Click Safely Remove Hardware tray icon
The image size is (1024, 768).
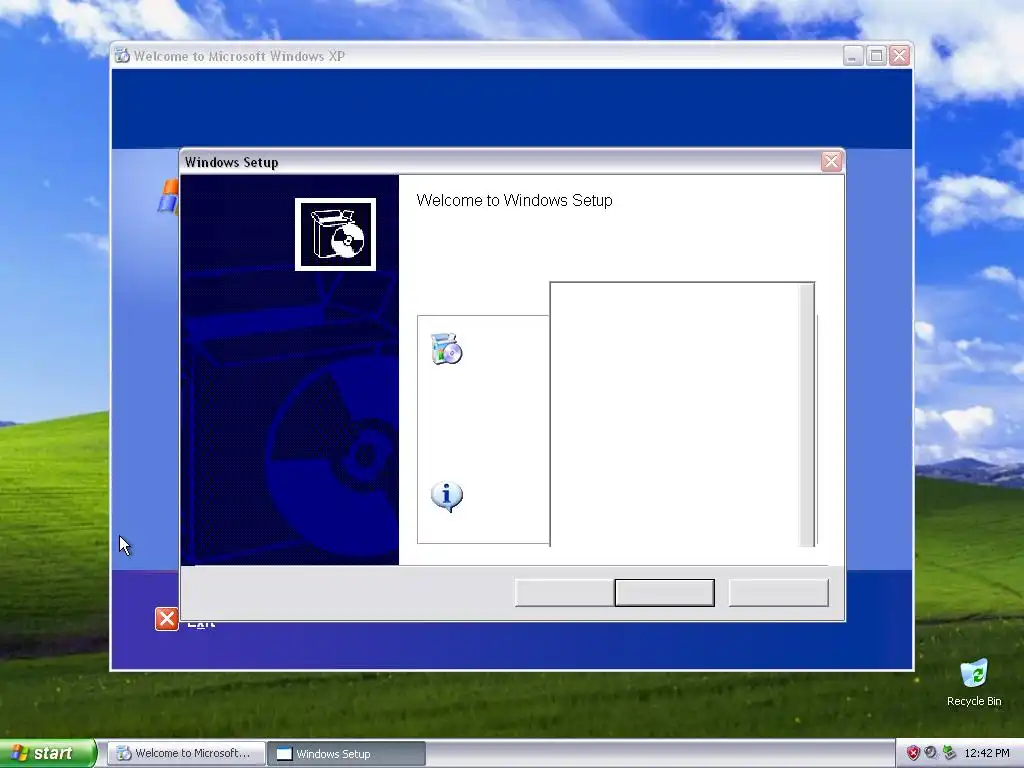coord(949,753)
